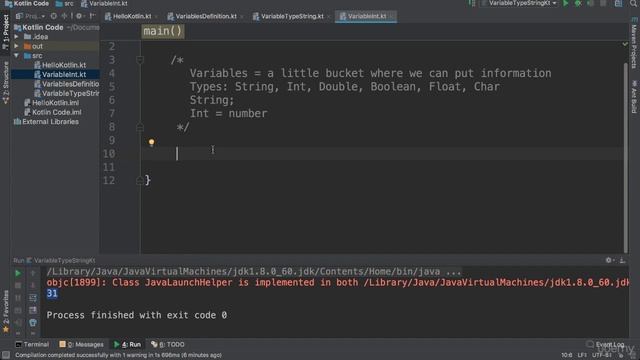Toggle Ant Build side panel
The image size is (640, 360).
[634, 97]
